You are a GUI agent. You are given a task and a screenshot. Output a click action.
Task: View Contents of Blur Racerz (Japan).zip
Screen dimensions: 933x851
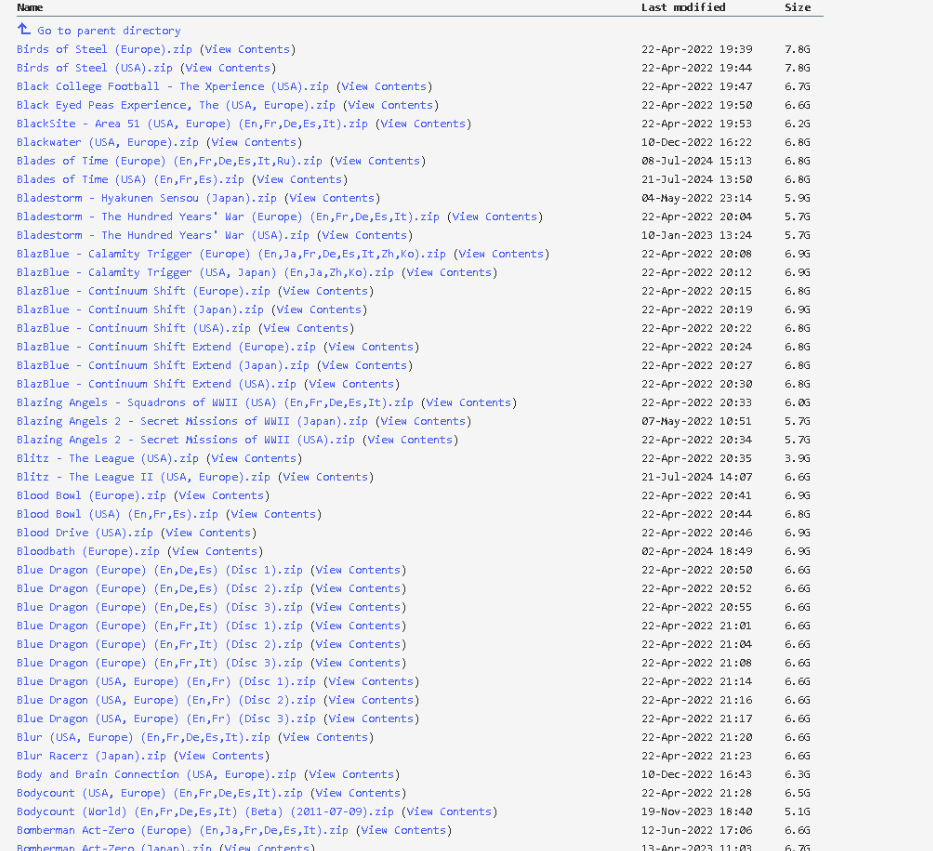point(221,756)
